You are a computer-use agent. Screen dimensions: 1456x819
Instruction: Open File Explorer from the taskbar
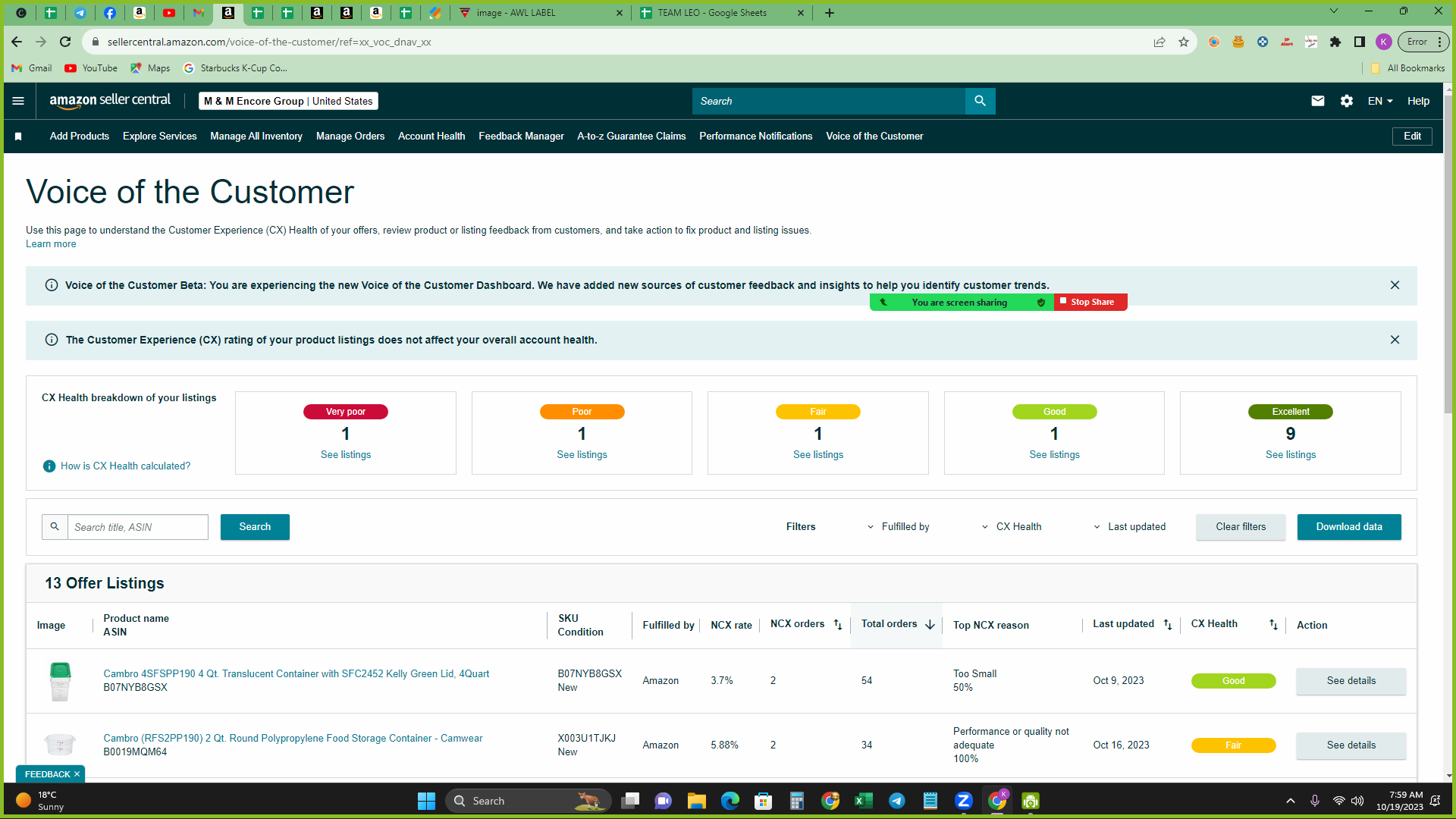tap(696, 801)
